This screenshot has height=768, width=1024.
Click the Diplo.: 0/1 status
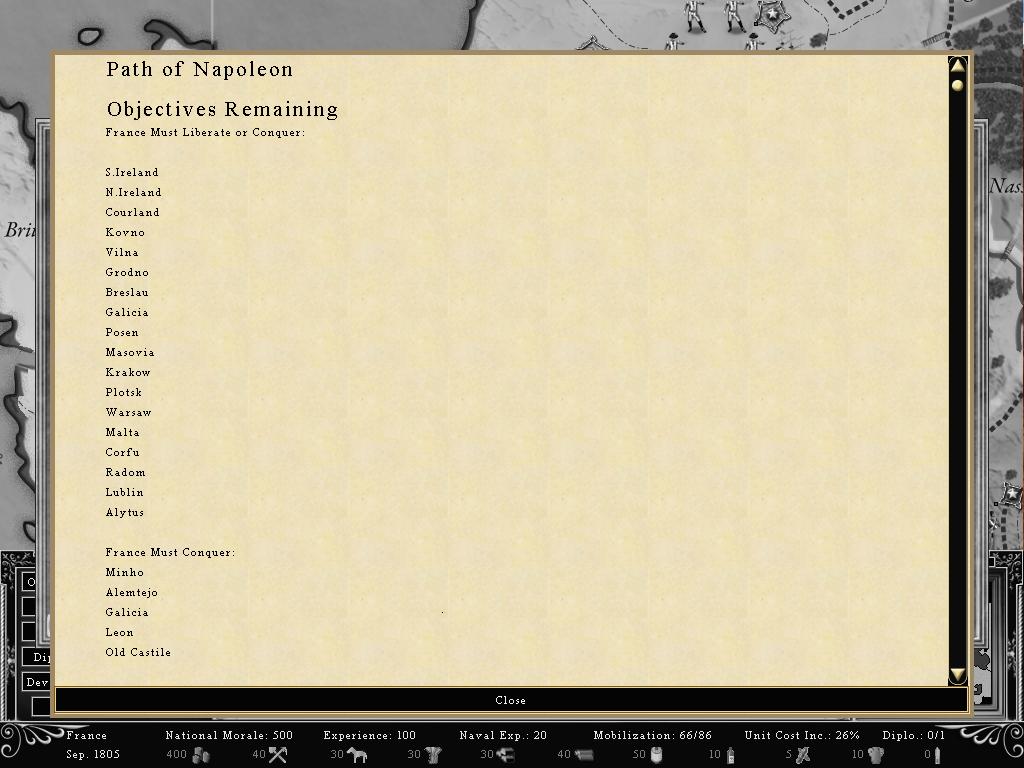tap(913, 735)
